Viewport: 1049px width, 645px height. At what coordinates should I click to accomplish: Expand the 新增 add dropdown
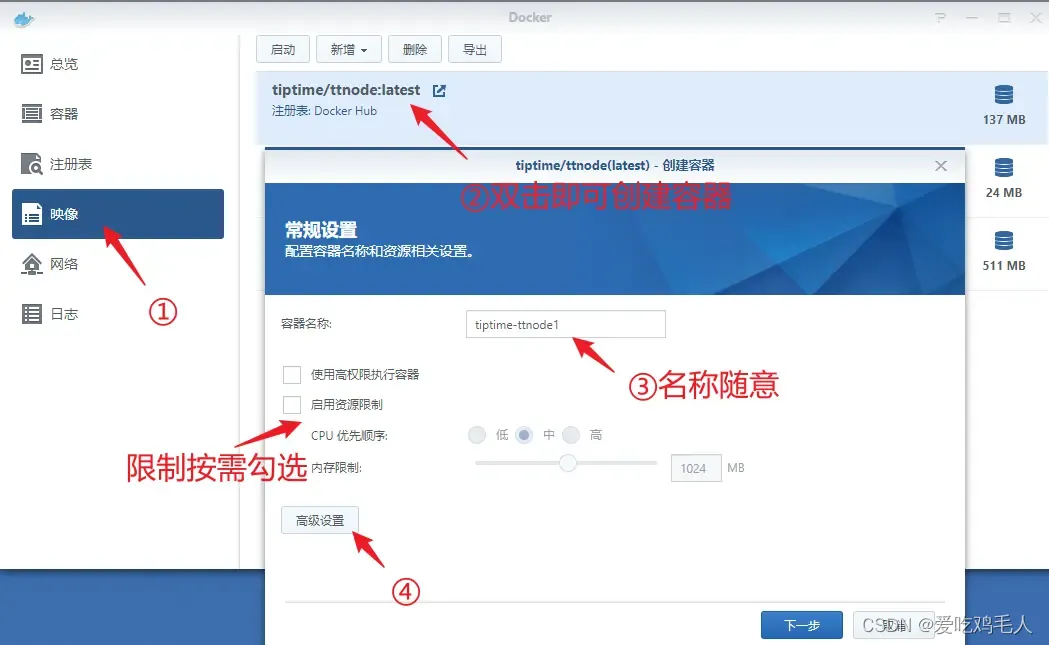point(349,50)
